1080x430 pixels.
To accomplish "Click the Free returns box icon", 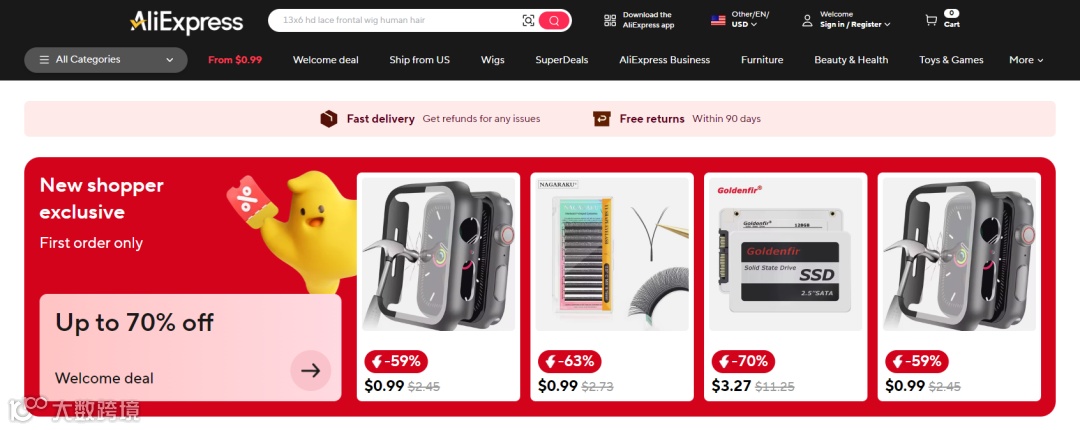I will (x=602, y=119).
